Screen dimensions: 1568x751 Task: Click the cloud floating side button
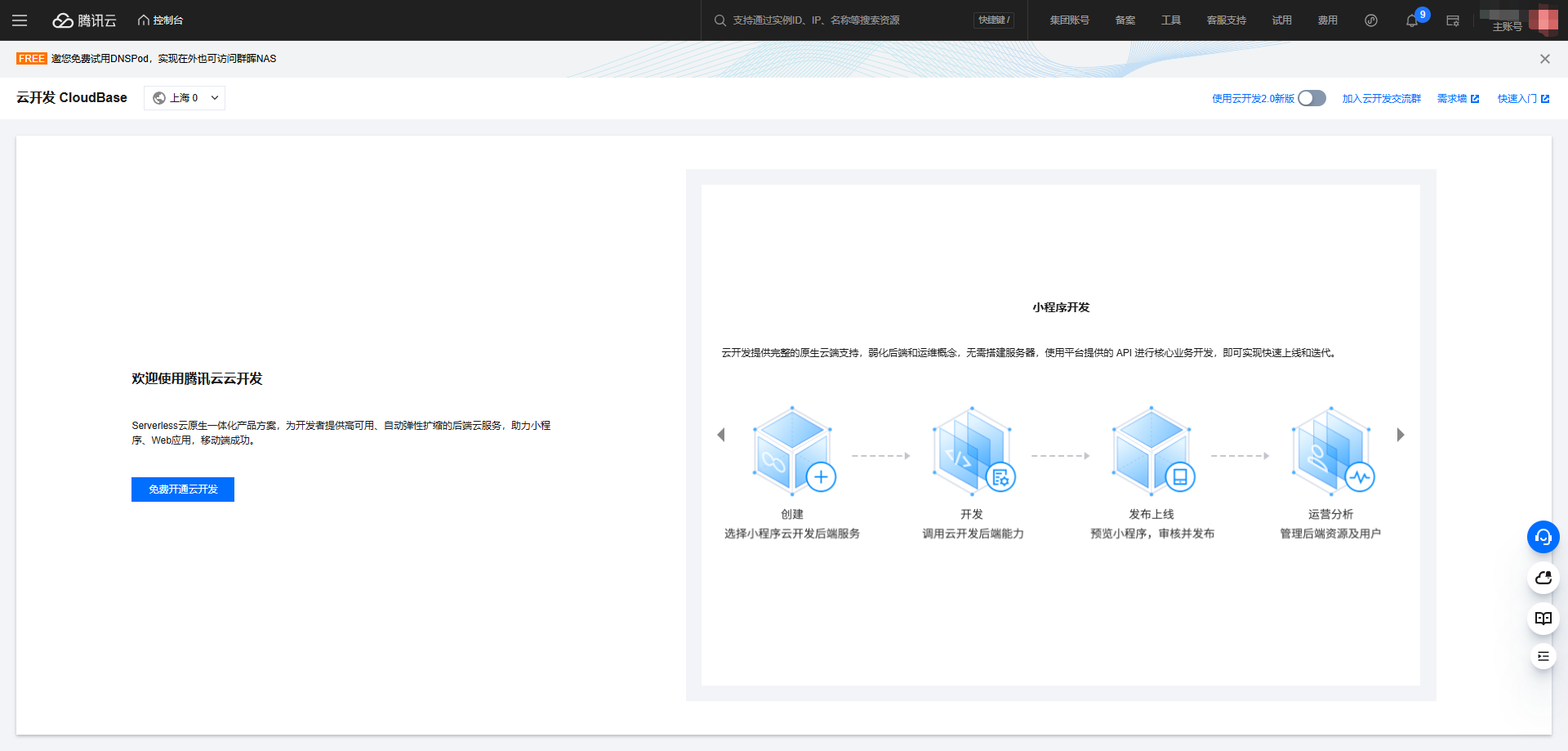click(x=1543, y=578)
